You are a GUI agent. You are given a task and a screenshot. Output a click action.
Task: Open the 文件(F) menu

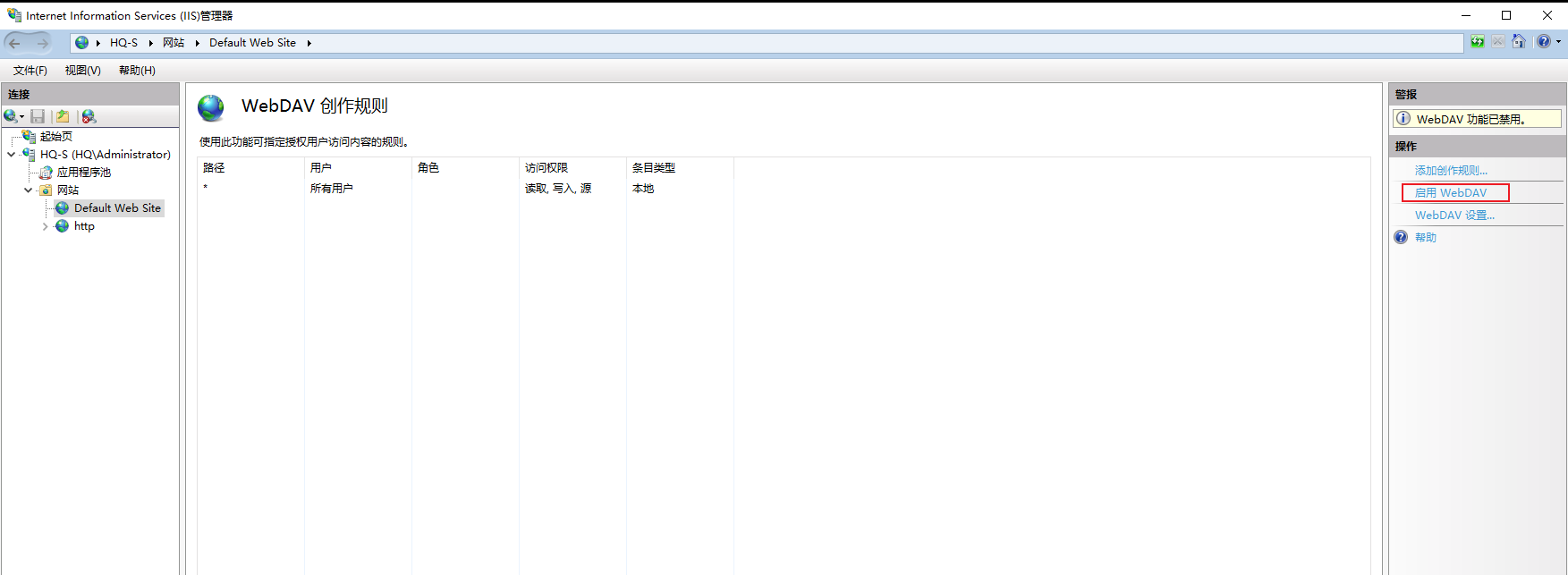click(x=30, y=71)
